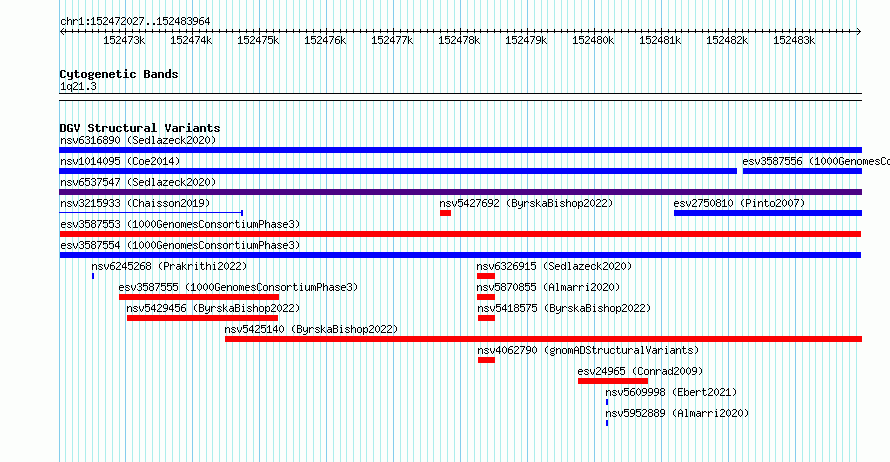
Task: Select the red nsv5418575 variant bar
Action: (486, 318)
